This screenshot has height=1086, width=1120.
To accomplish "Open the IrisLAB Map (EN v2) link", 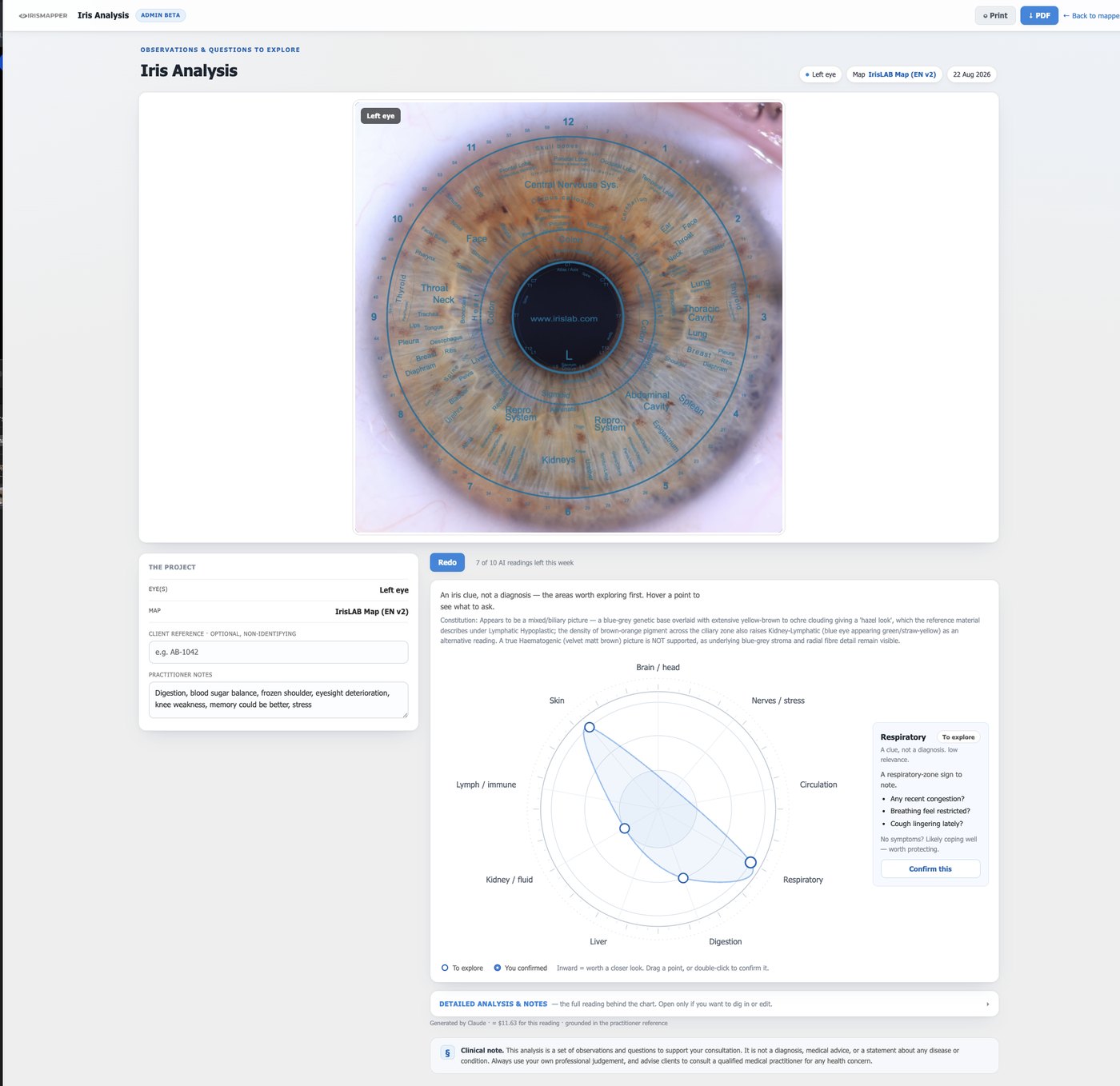I will (902, 74).
